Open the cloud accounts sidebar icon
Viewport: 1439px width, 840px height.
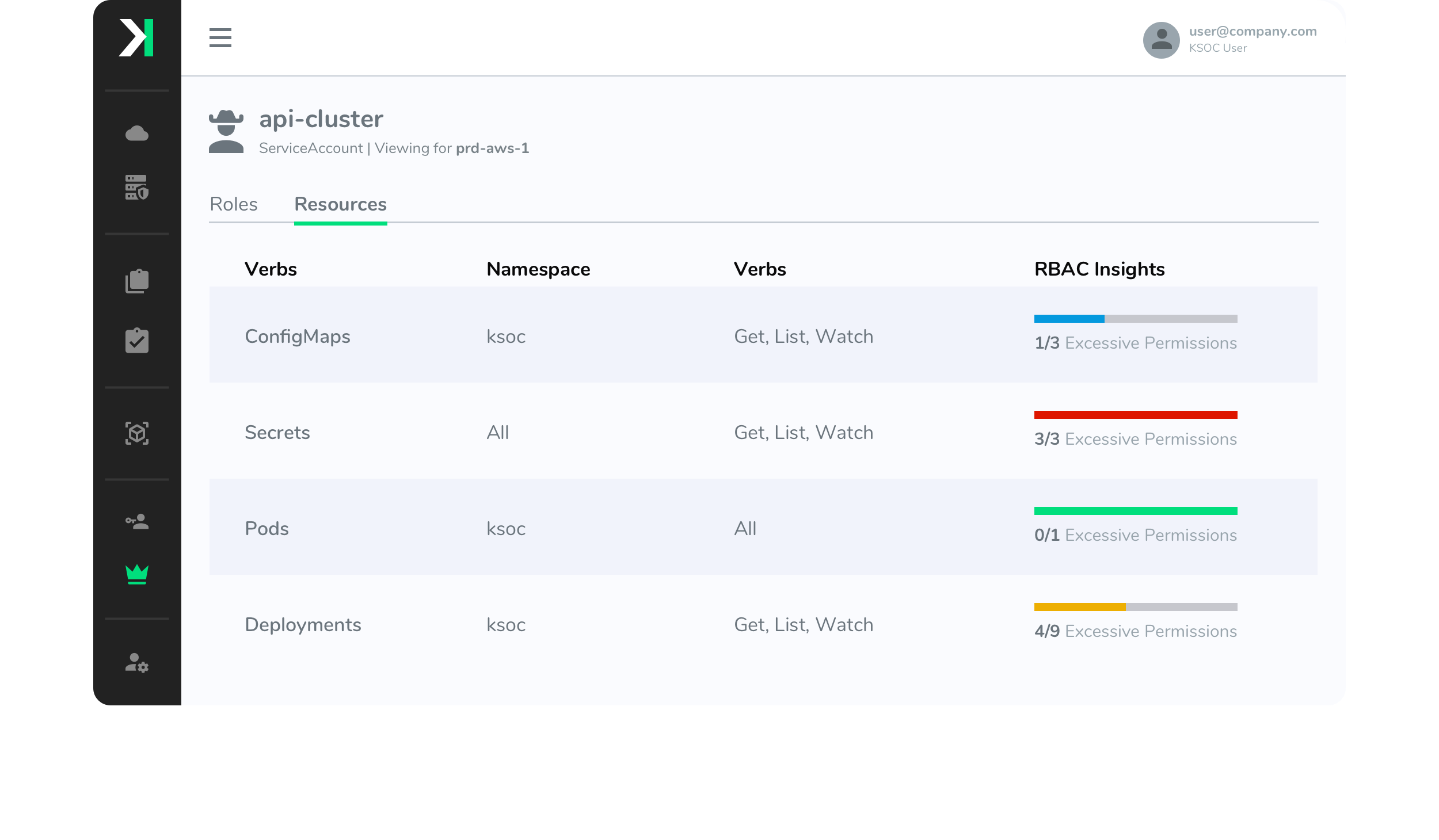pos(137,133)
